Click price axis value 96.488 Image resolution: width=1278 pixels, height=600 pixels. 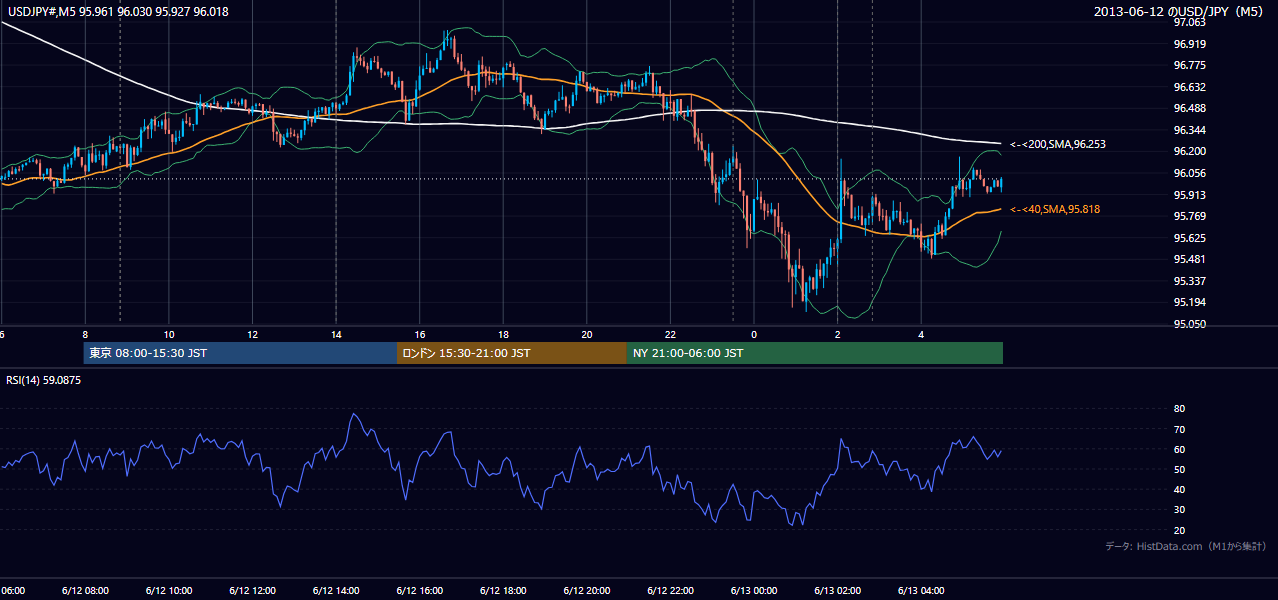1189,108
